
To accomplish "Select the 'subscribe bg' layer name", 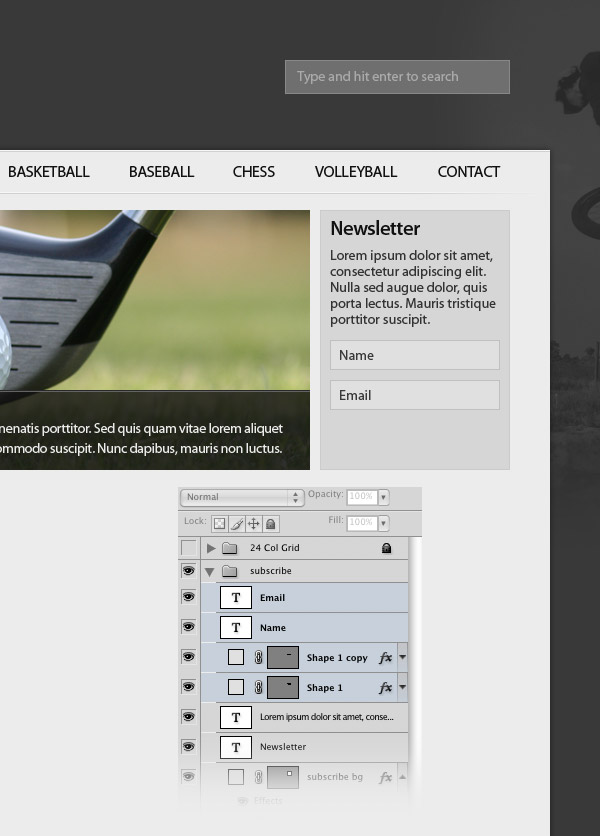I will (335, 777).
